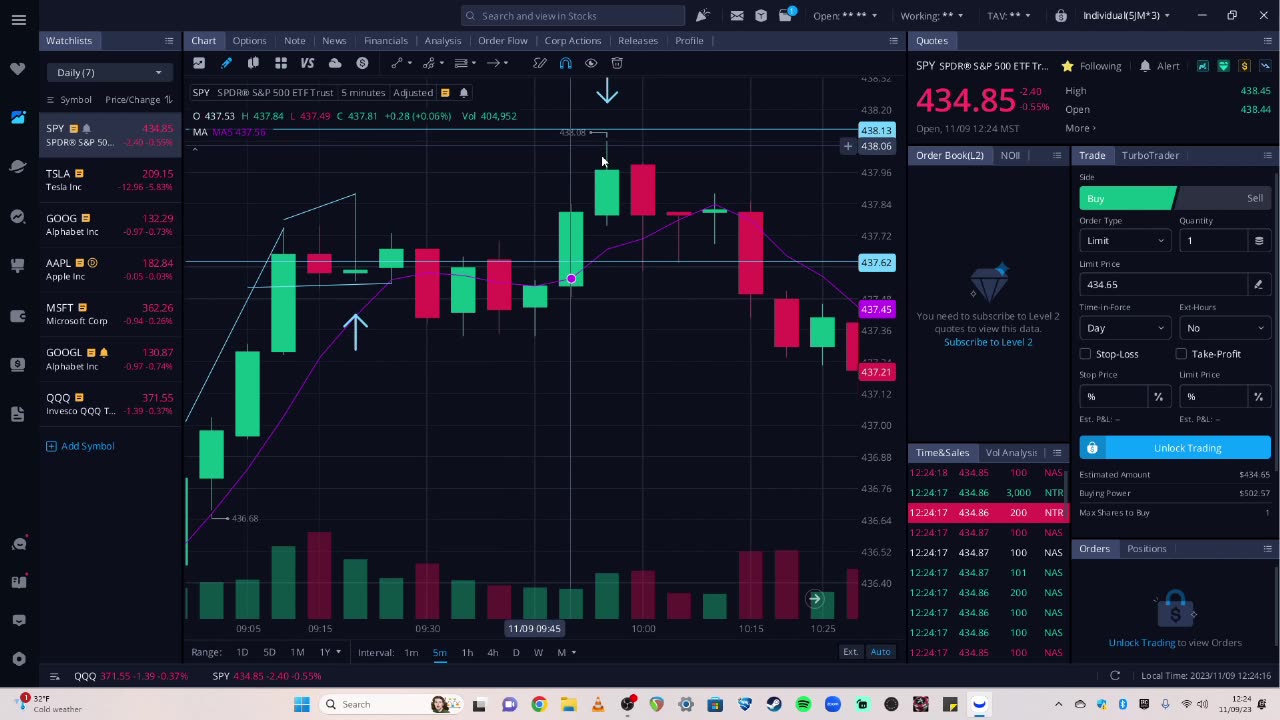The image size is (1280, 720).
Task: Click the Alert bell in Quotes panel
Action: (1145, 66)
